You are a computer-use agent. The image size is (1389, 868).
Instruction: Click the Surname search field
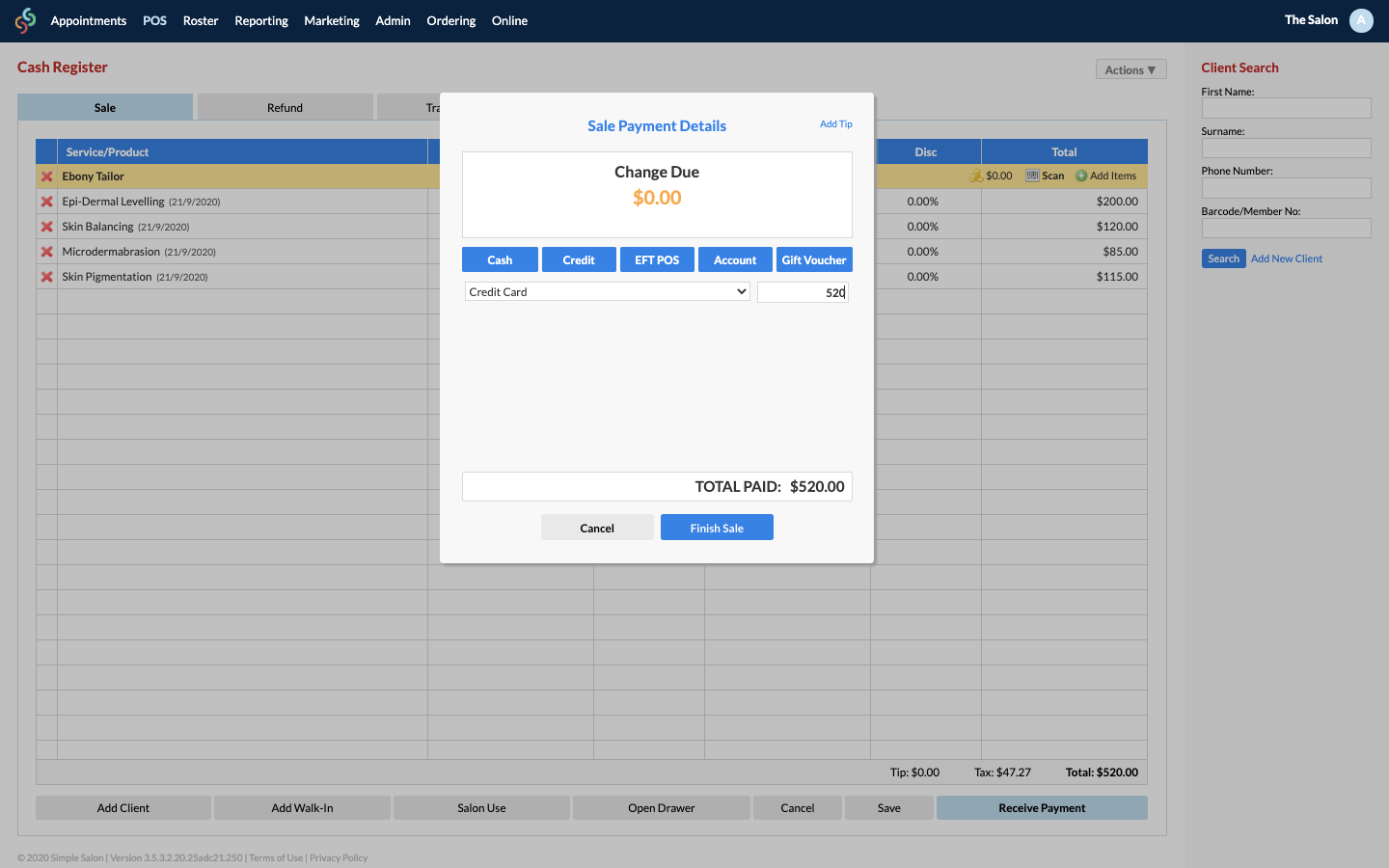point(1286,148)
